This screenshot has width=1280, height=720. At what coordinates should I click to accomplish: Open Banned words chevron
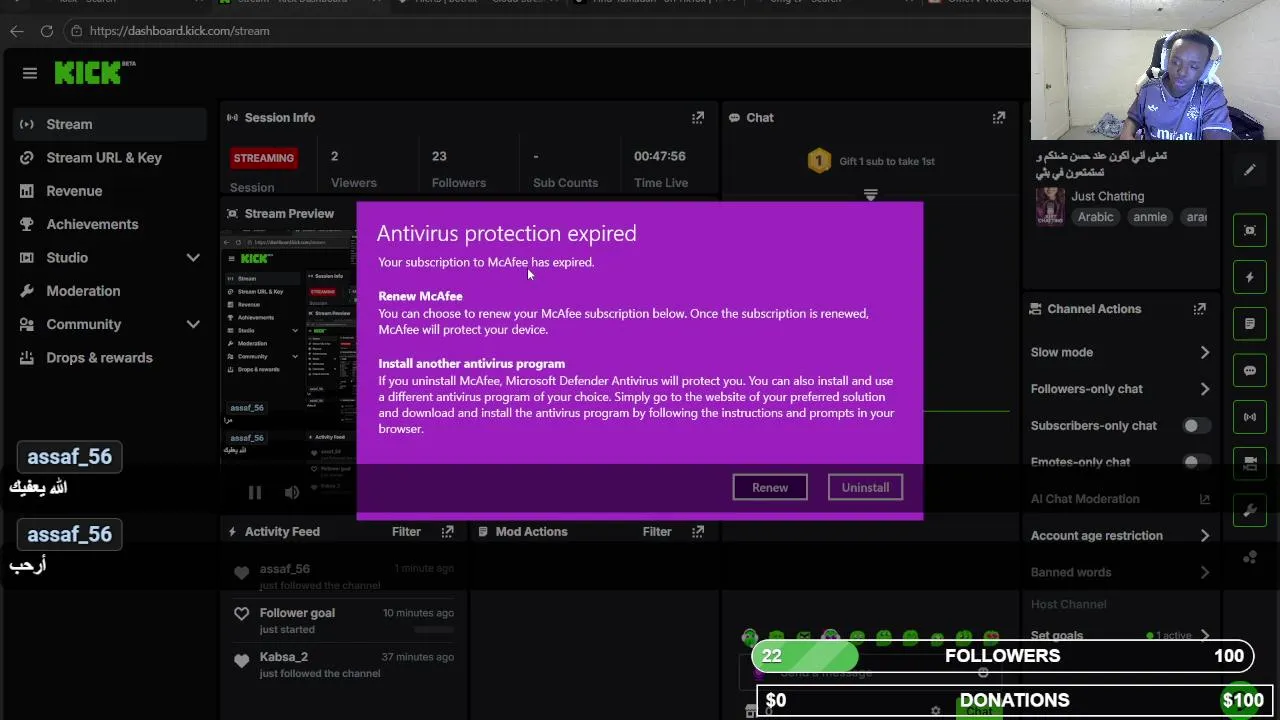(x=1204, y=573)
